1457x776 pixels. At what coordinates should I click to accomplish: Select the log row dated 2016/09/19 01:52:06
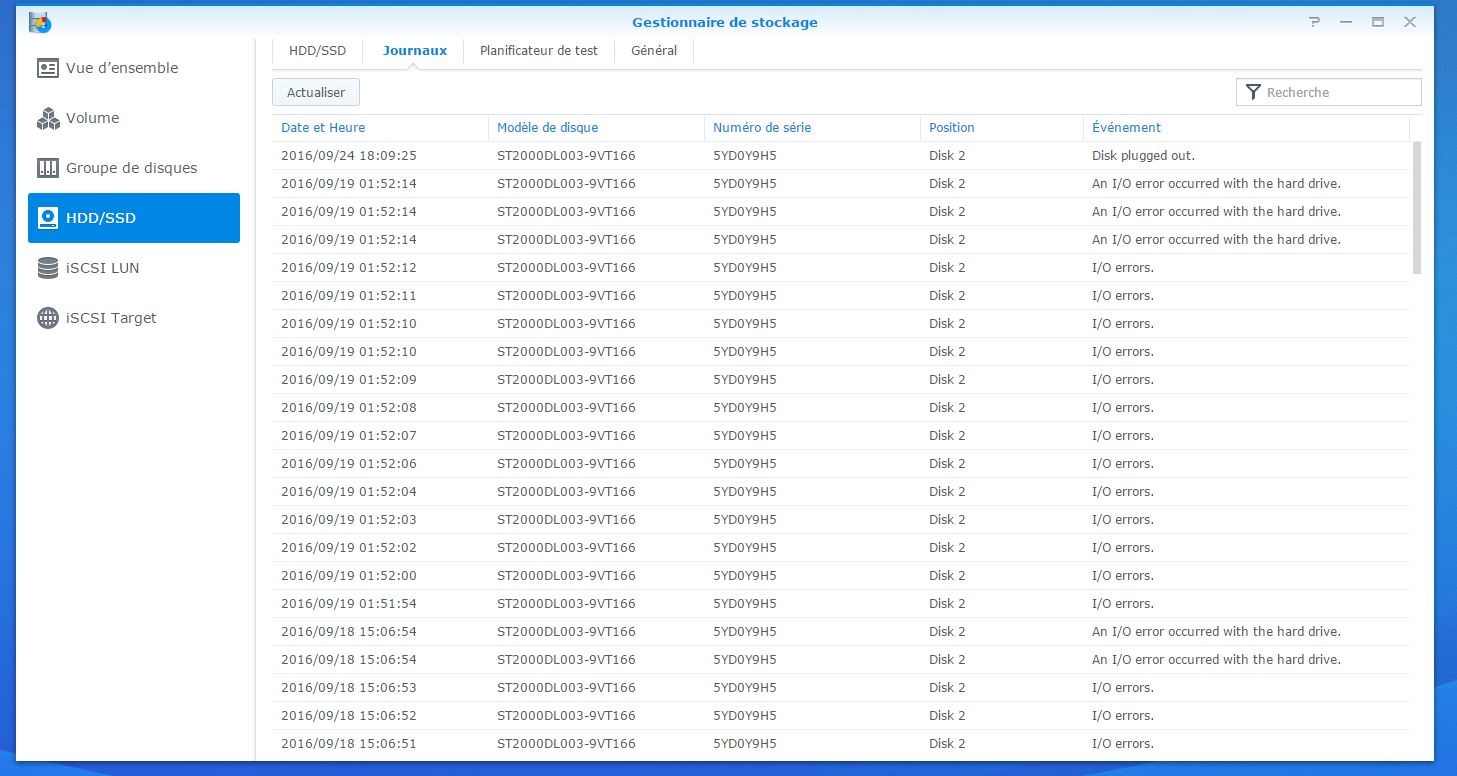tap(841, 464)
